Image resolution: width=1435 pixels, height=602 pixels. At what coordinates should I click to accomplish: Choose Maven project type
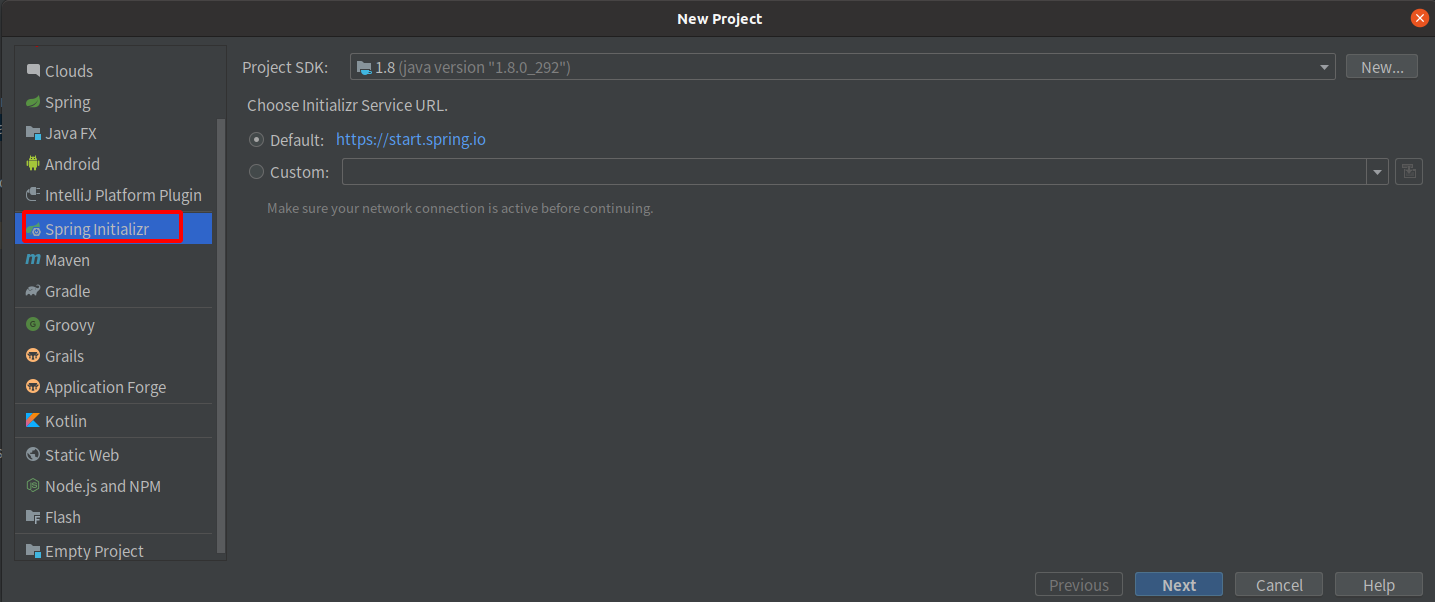click(115, 260)
